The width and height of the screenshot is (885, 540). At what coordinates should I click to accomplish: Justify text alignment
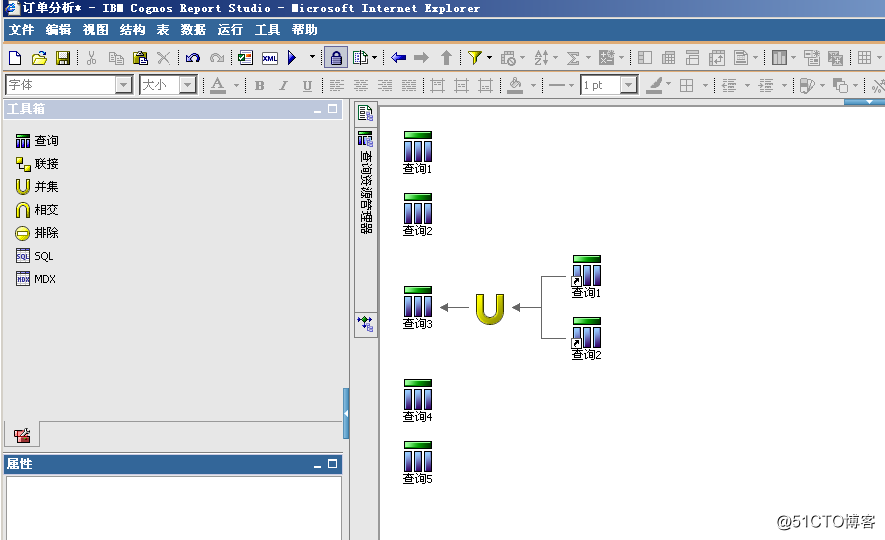click(x=409, y=86)
